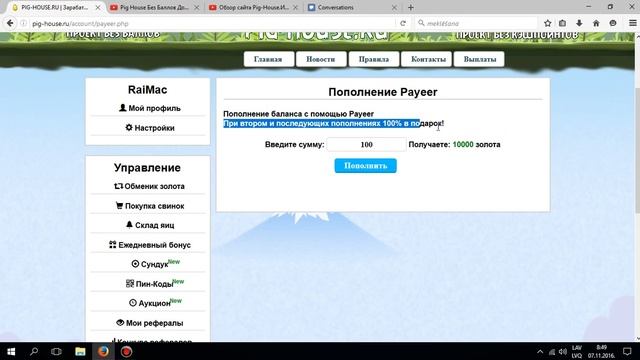Switch to the Pig House Без Баллов YouTube tab
Image resolution: width=640 pixels, height=360 pixels.
(x=154, y=7)
